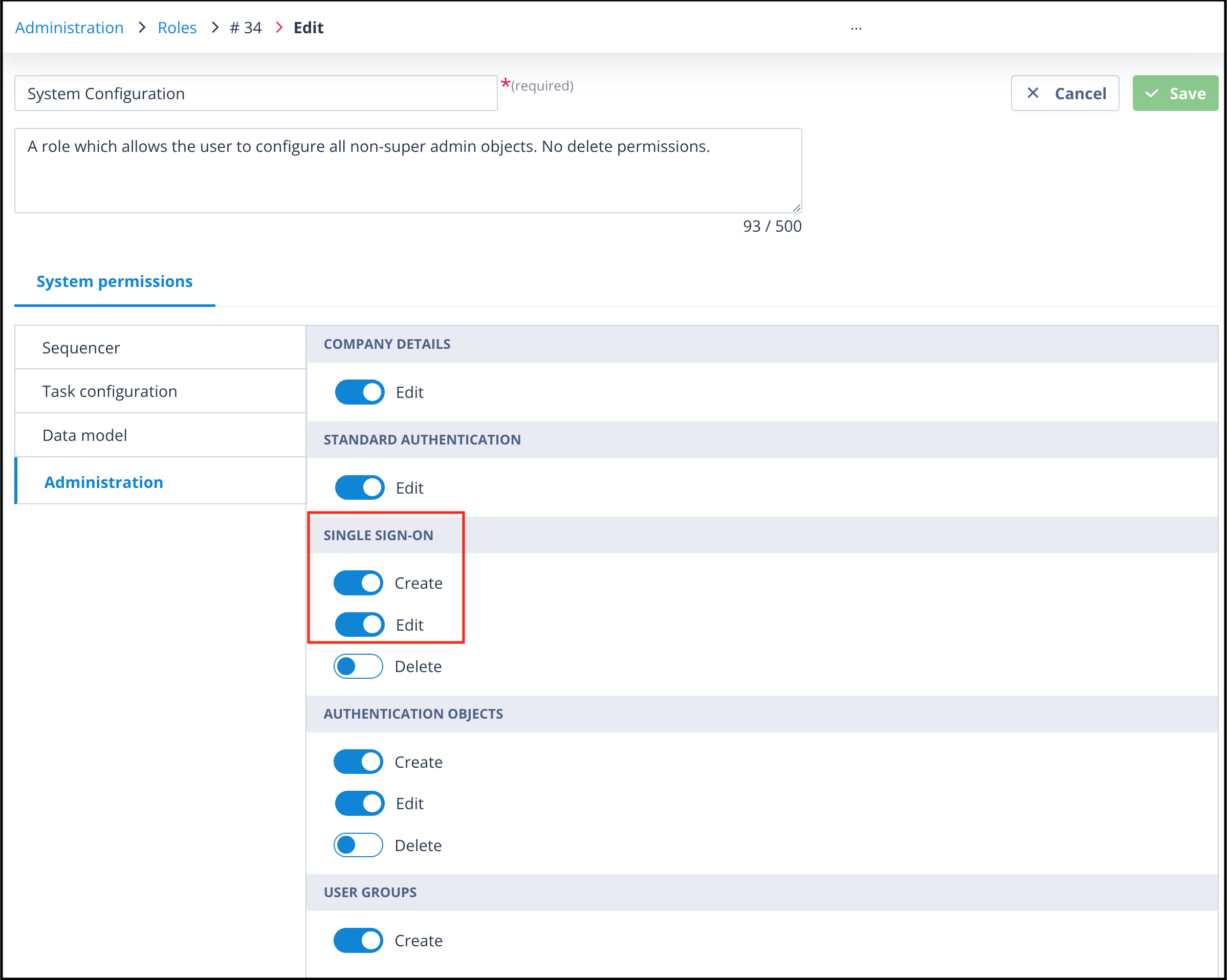Click the 93 / 500 character counter
The height and width of the screenshot is (980, 1227).
(772, 227)
